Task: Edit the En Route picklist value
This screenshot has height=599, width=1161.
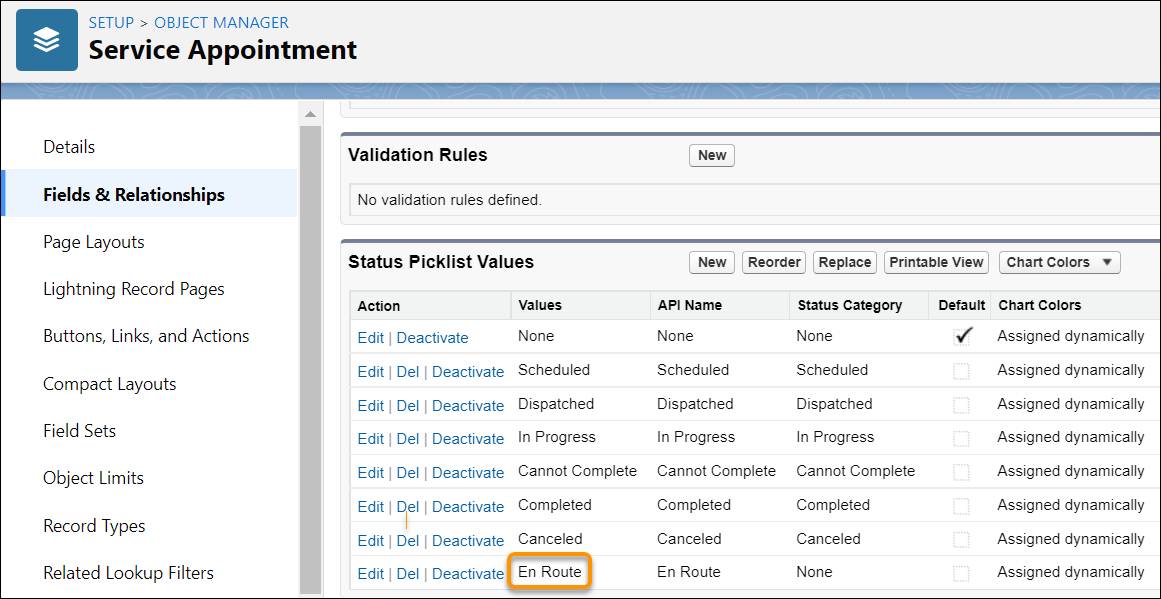Action: (370, 573)
